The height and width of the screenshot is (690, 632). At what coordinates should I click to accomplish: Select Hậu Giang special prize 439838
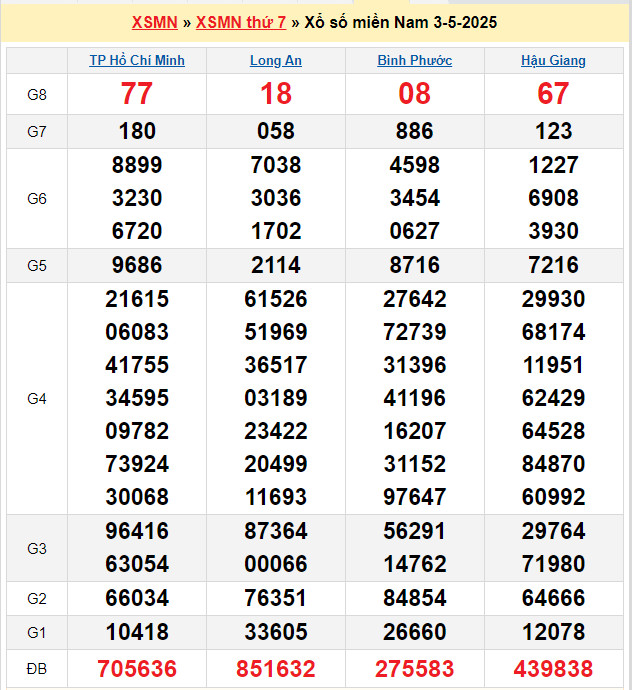(553, 668)
